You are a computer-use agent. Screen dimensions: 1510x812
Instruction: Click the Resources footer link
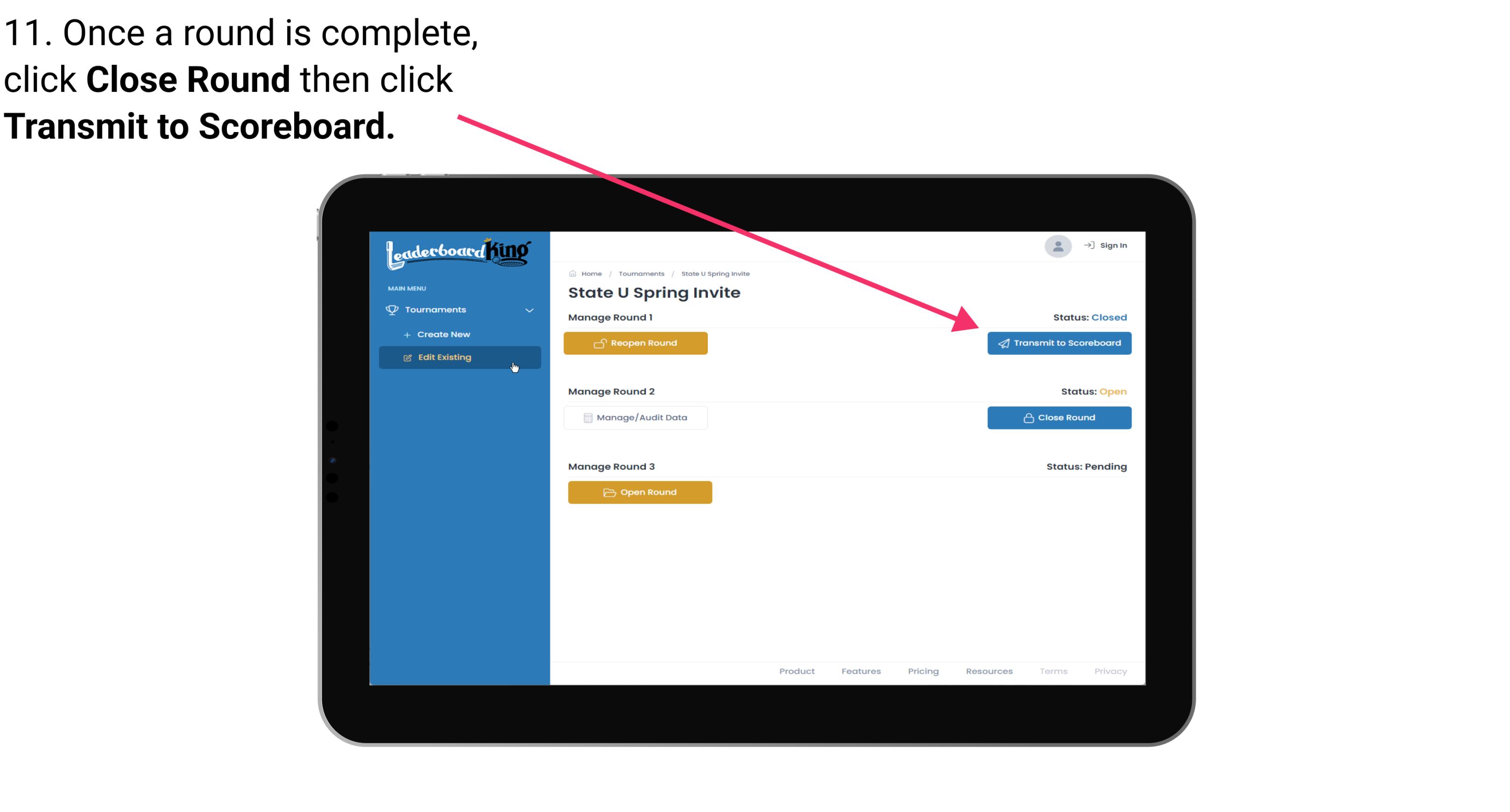click(989, 670)
